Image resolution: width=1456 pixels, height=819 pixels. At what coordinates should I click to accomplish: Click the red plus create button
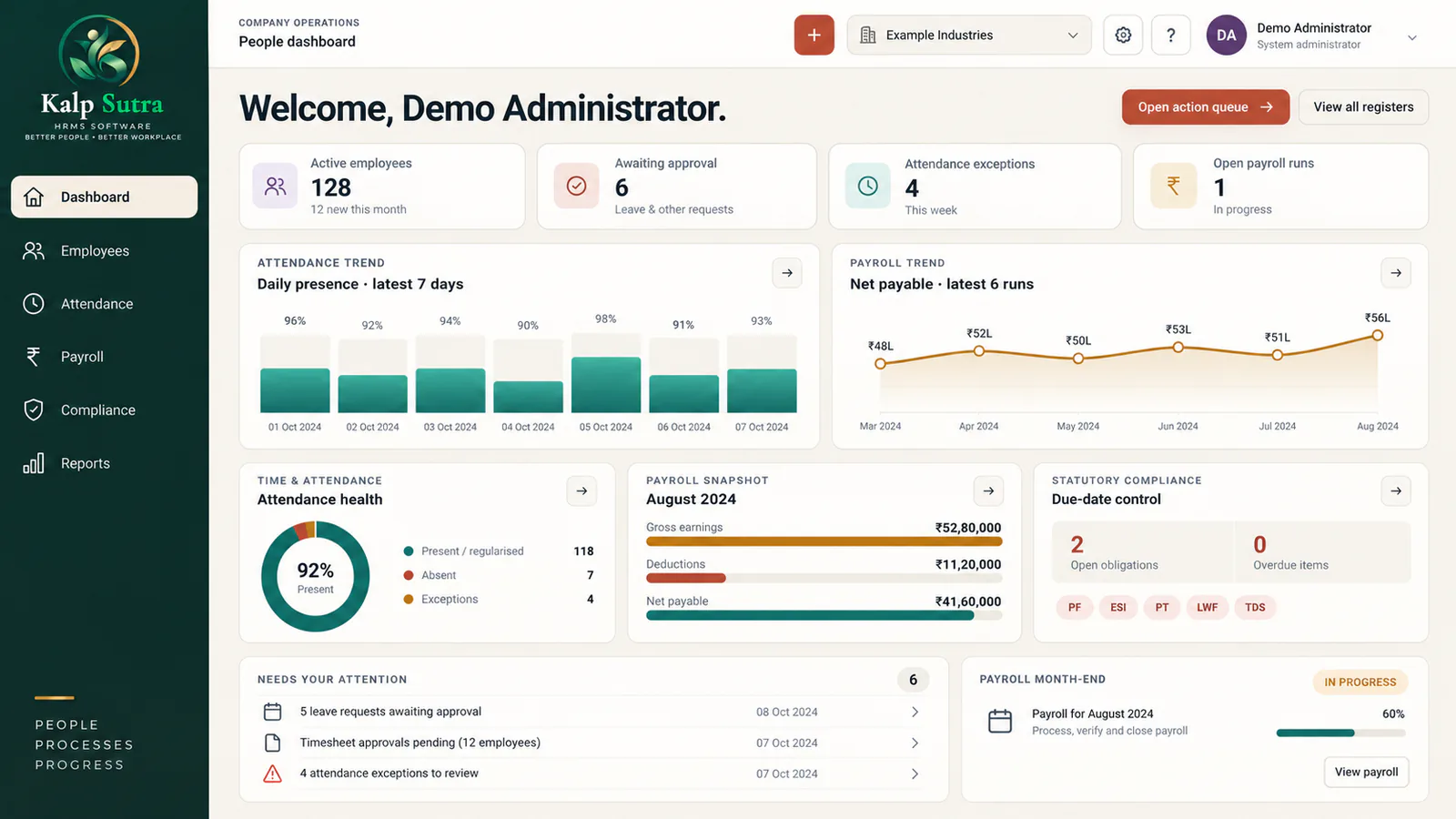[x=814, y=35]
